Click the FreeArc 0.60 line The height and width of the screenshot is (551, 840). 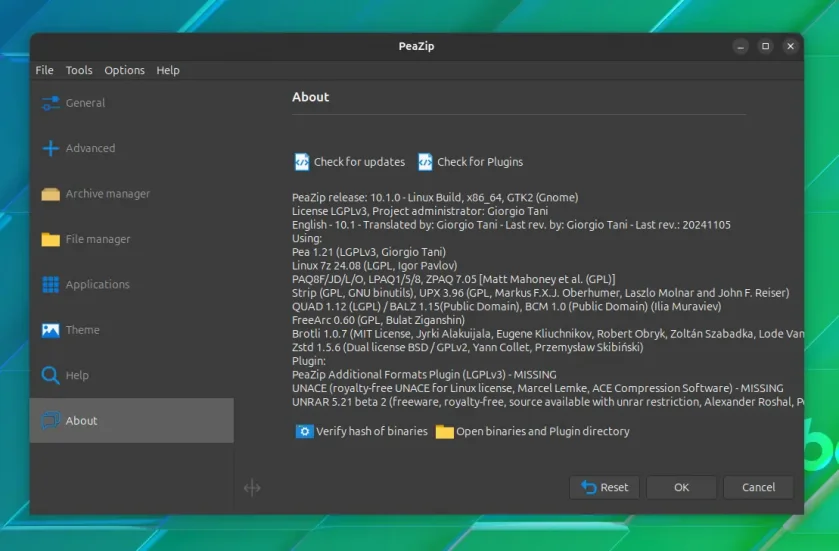pyautogui.click(x=378, y=320)
